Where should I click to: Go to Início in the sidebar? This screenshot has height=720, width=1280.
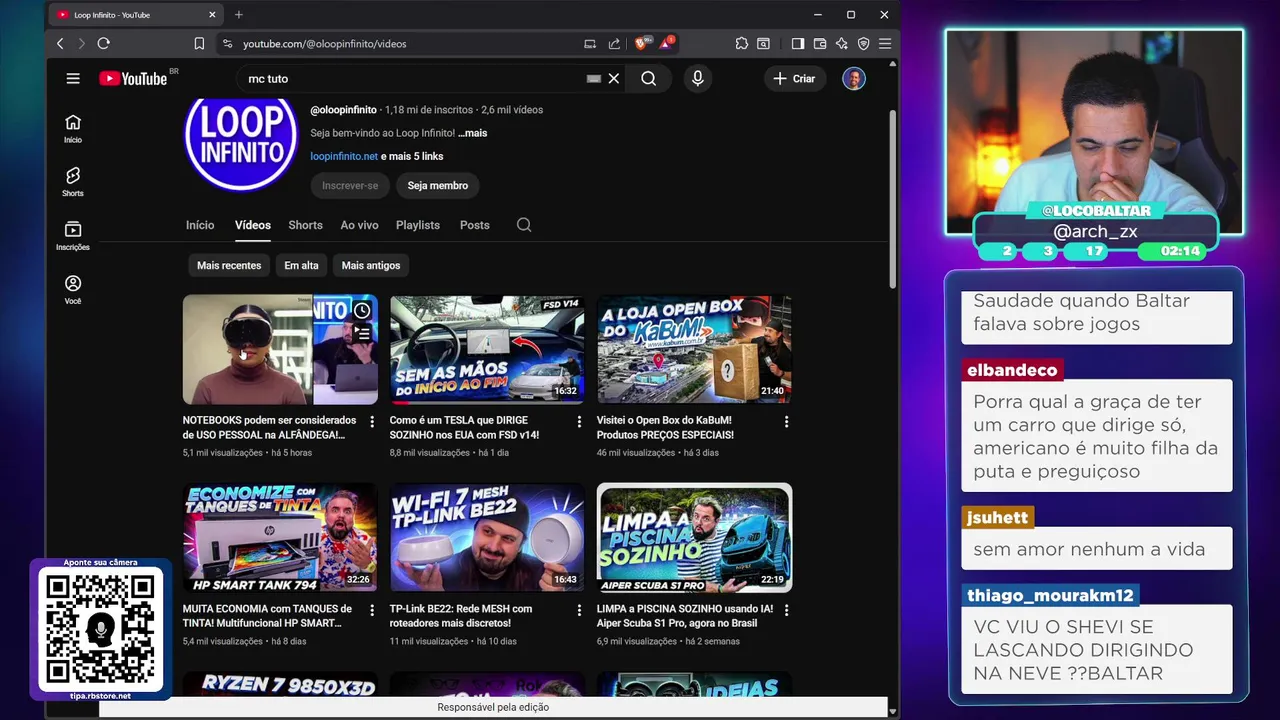pos(73,129)
